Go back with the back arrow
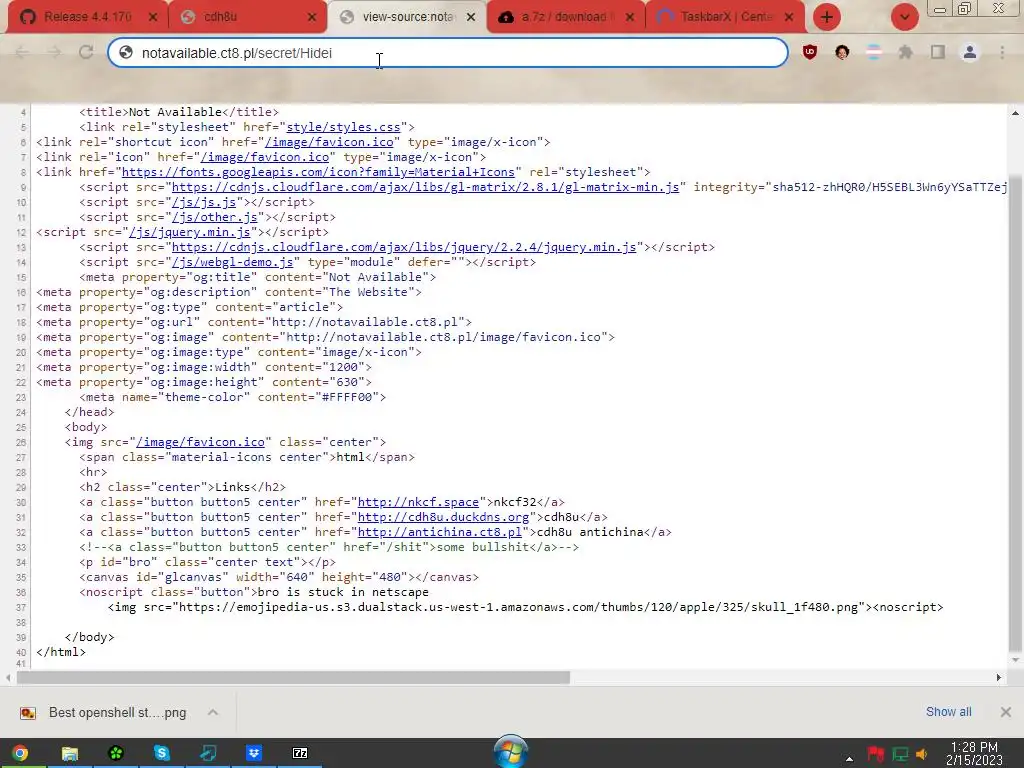Viewport: 1024px width, 768px height. tap(22, 52)
